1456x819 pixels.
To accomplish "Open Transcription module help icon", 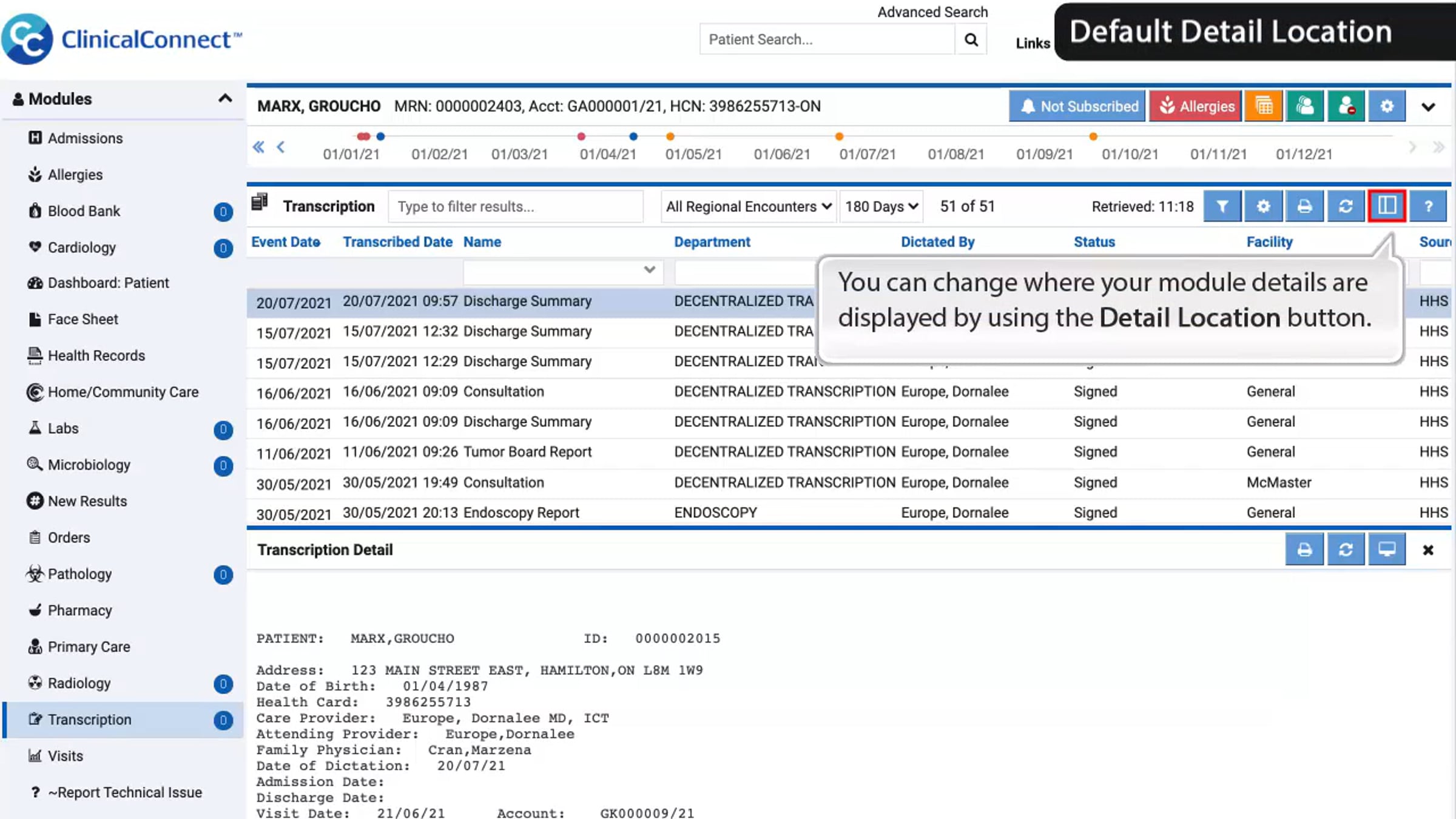I will (x=1428, y=206).
